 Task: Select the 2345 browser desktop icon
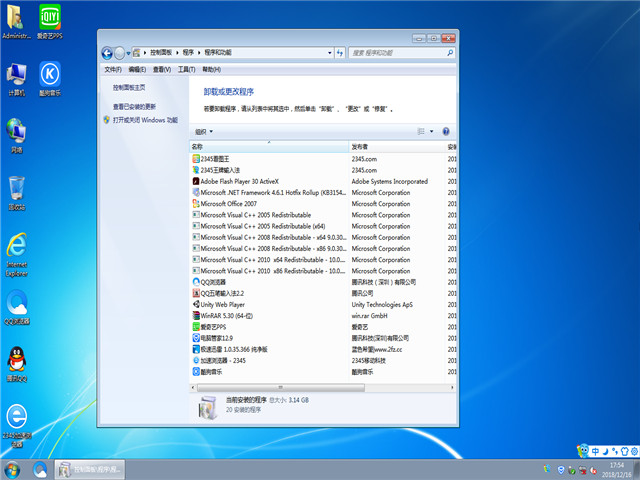pos(16,426)
